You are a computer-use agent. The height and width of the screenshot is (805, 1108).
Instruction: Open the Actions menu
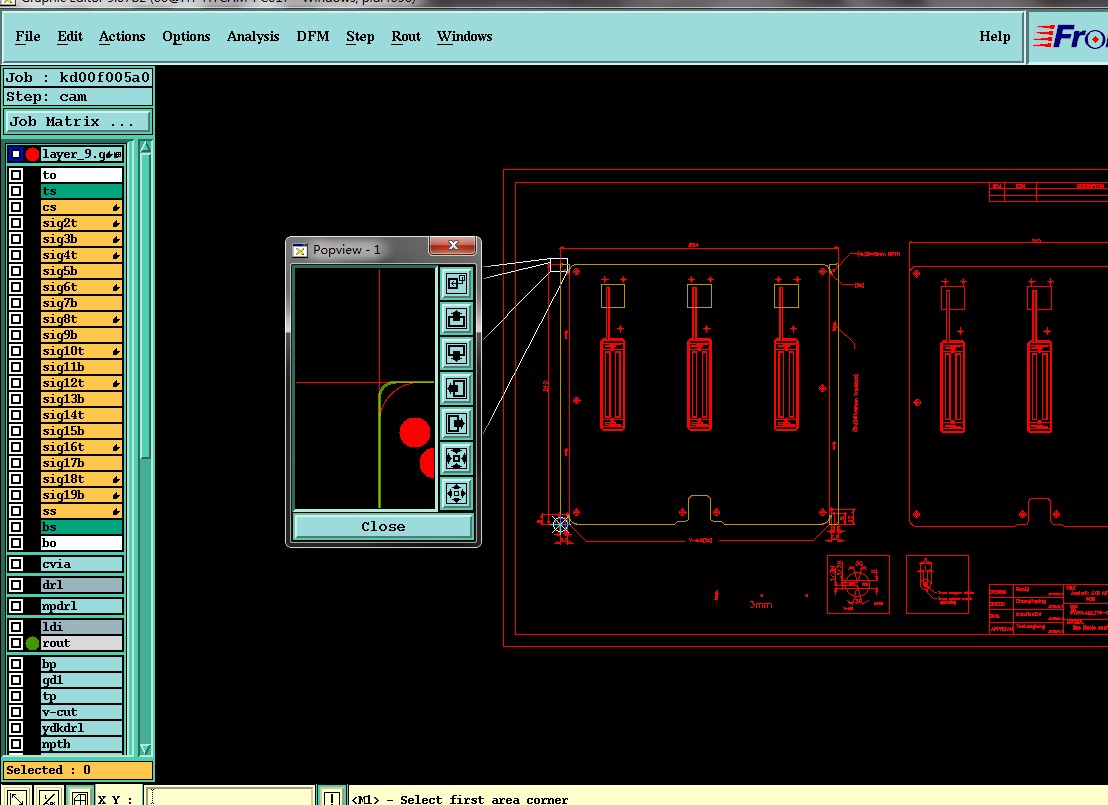coord(122,37)
